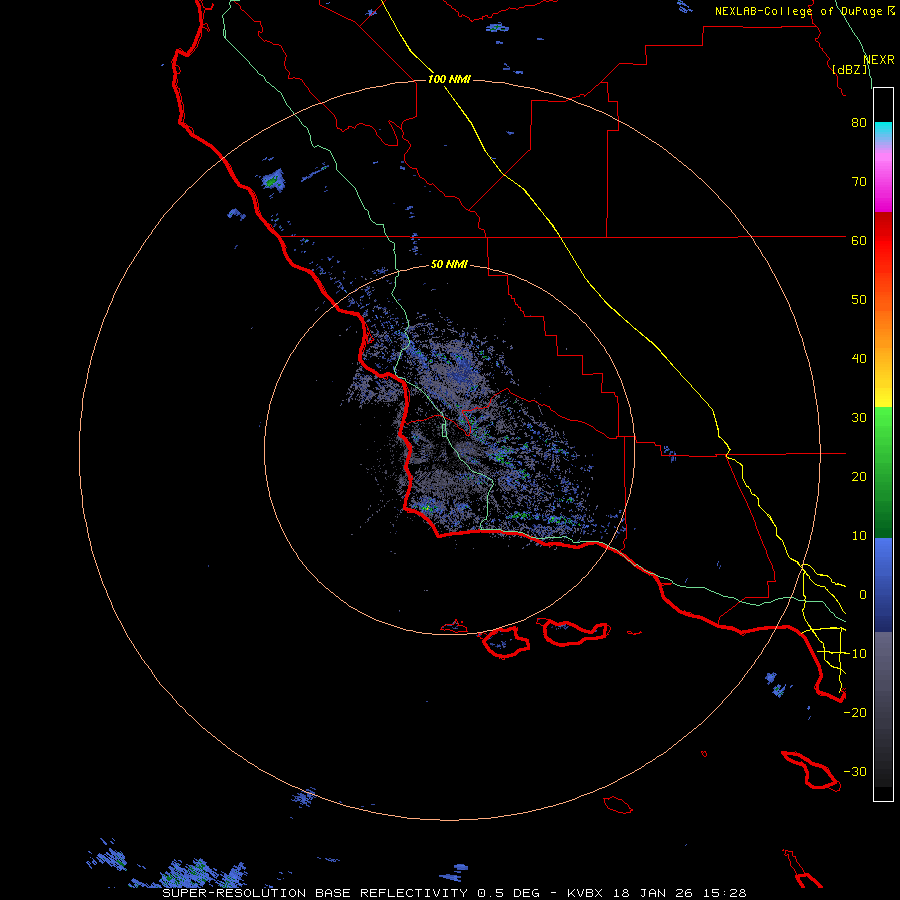This screenshot has height=900, width=900.
Task: Click the yellow segment of the color bar
Action: [x=883, y=390]
